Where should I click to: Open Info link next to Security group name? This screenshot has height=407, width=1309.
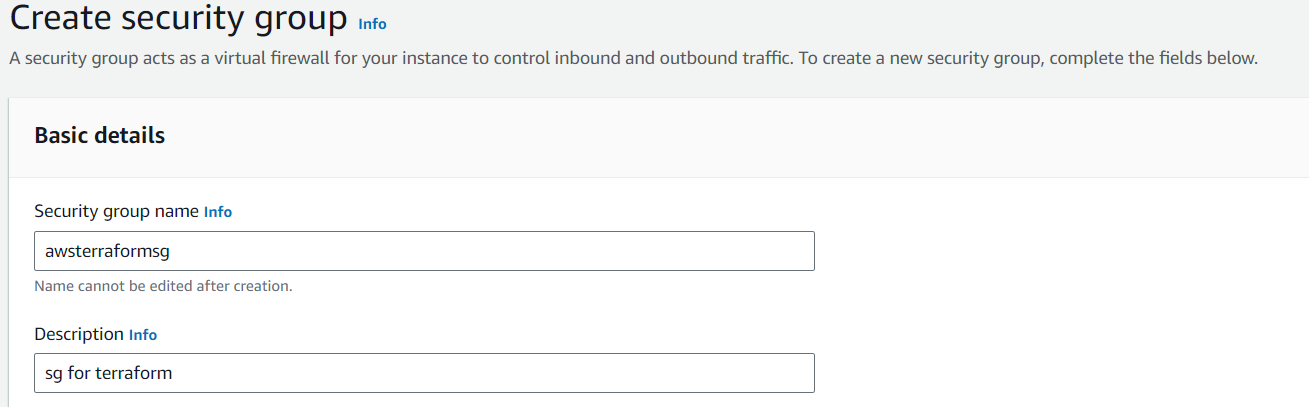pos(218,212)
